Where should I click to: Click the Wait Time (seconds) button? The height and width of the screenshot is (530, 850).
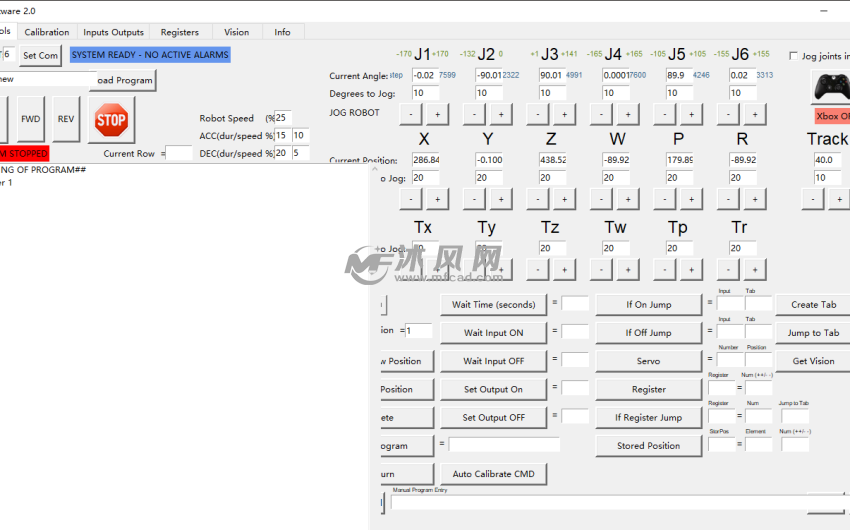tap(493, 305)
